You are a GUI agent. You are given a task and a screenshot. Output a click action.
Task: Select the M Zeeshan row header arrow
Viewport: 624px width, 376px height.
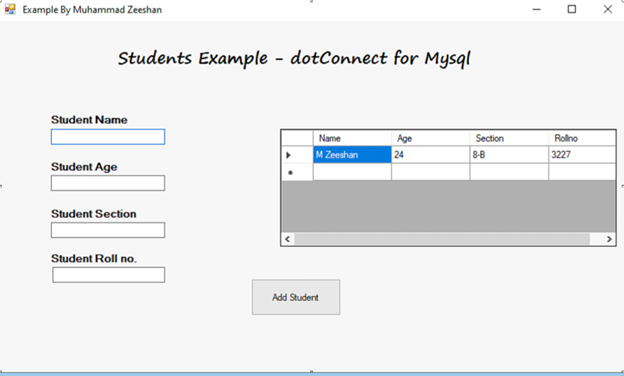coord(297,155)
